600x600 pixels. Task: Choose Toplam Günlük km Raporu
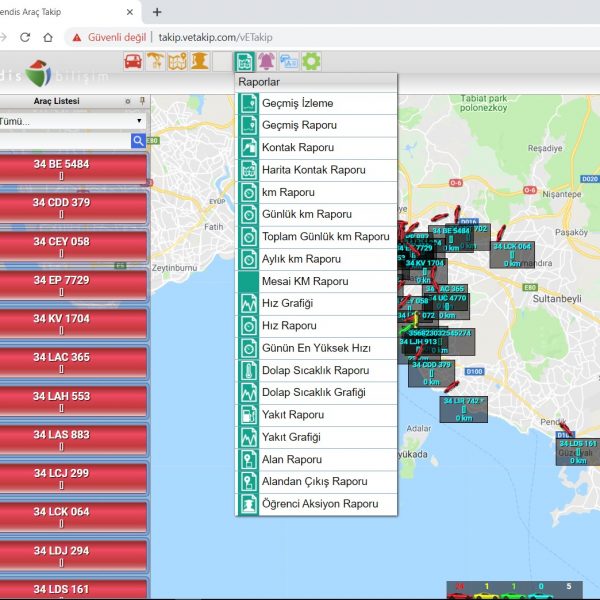[317, 237]
